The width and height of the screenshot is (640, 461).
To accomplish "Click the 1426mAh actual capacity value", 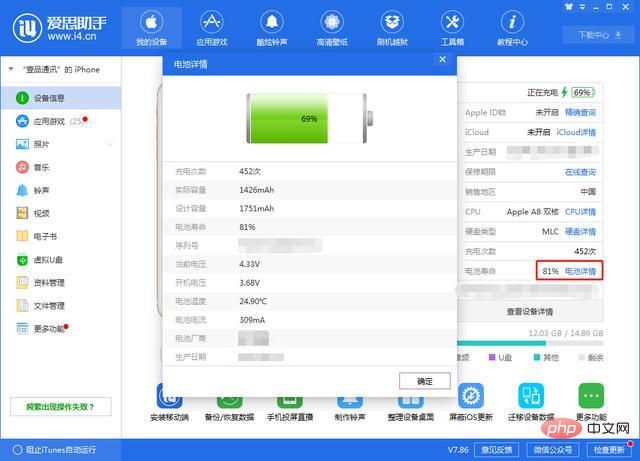I will click(256, 190).
